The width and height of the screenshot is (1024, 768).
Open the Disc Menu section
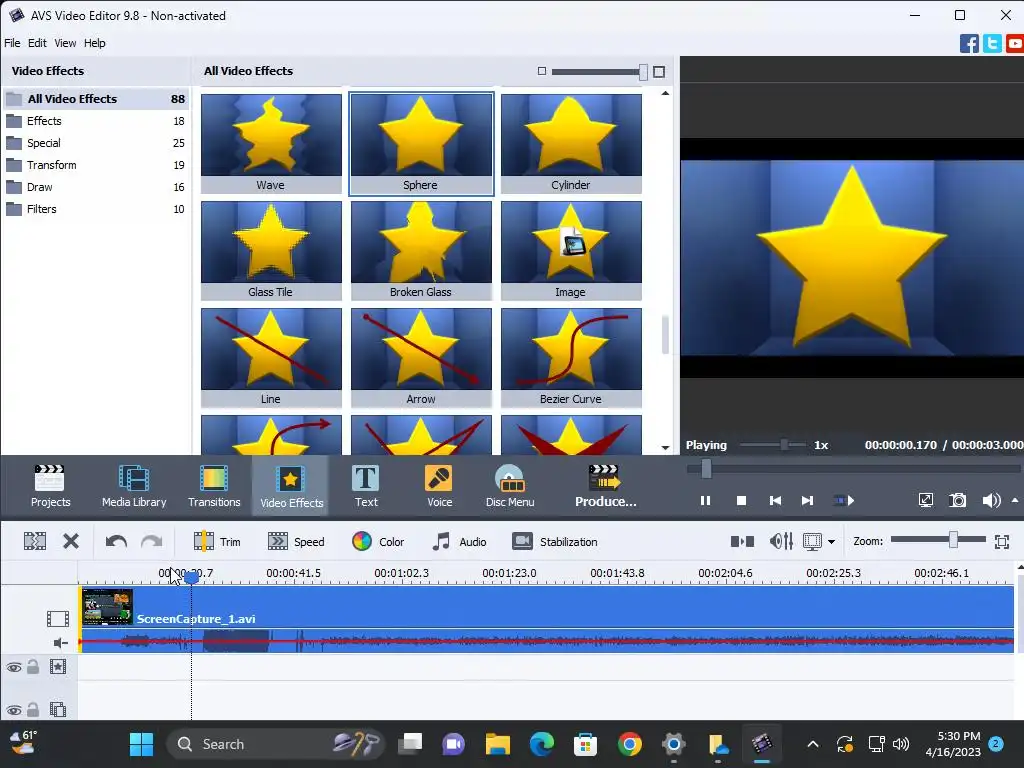pyautogui.click(x=509, y=486)
